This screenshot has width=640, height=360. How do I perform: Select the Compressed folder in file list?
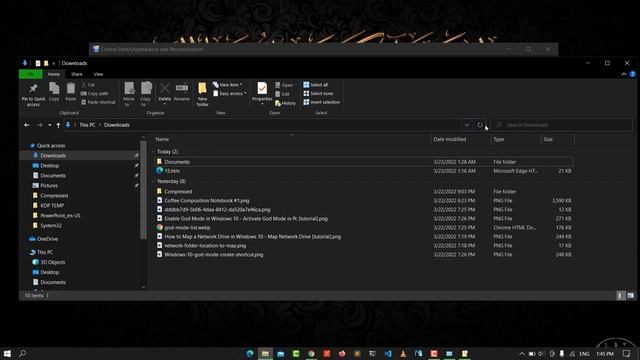(x=363, y=191)
